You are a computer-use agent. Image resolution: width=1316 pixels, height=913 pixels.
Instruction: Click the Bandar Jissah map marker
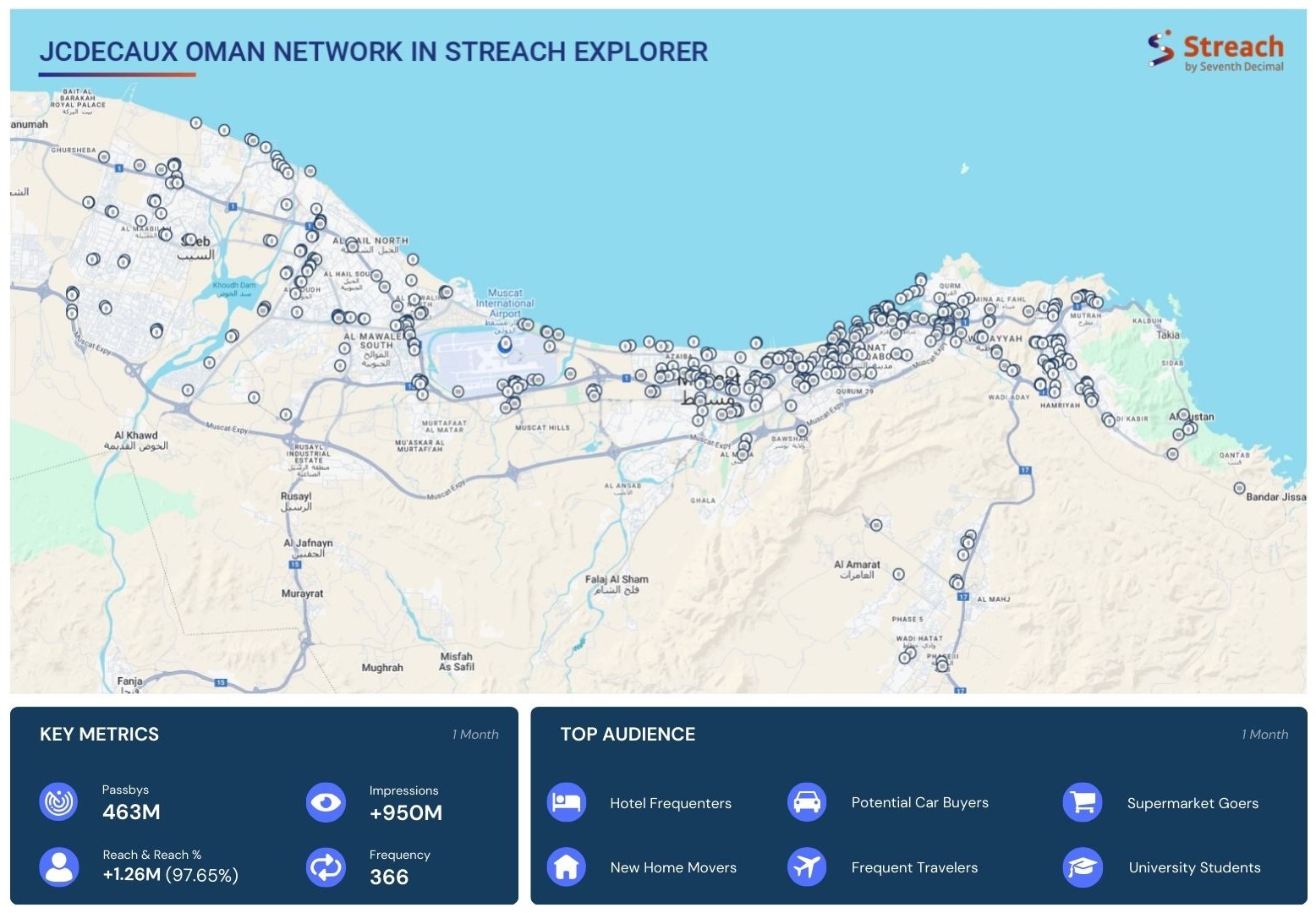1239,488
